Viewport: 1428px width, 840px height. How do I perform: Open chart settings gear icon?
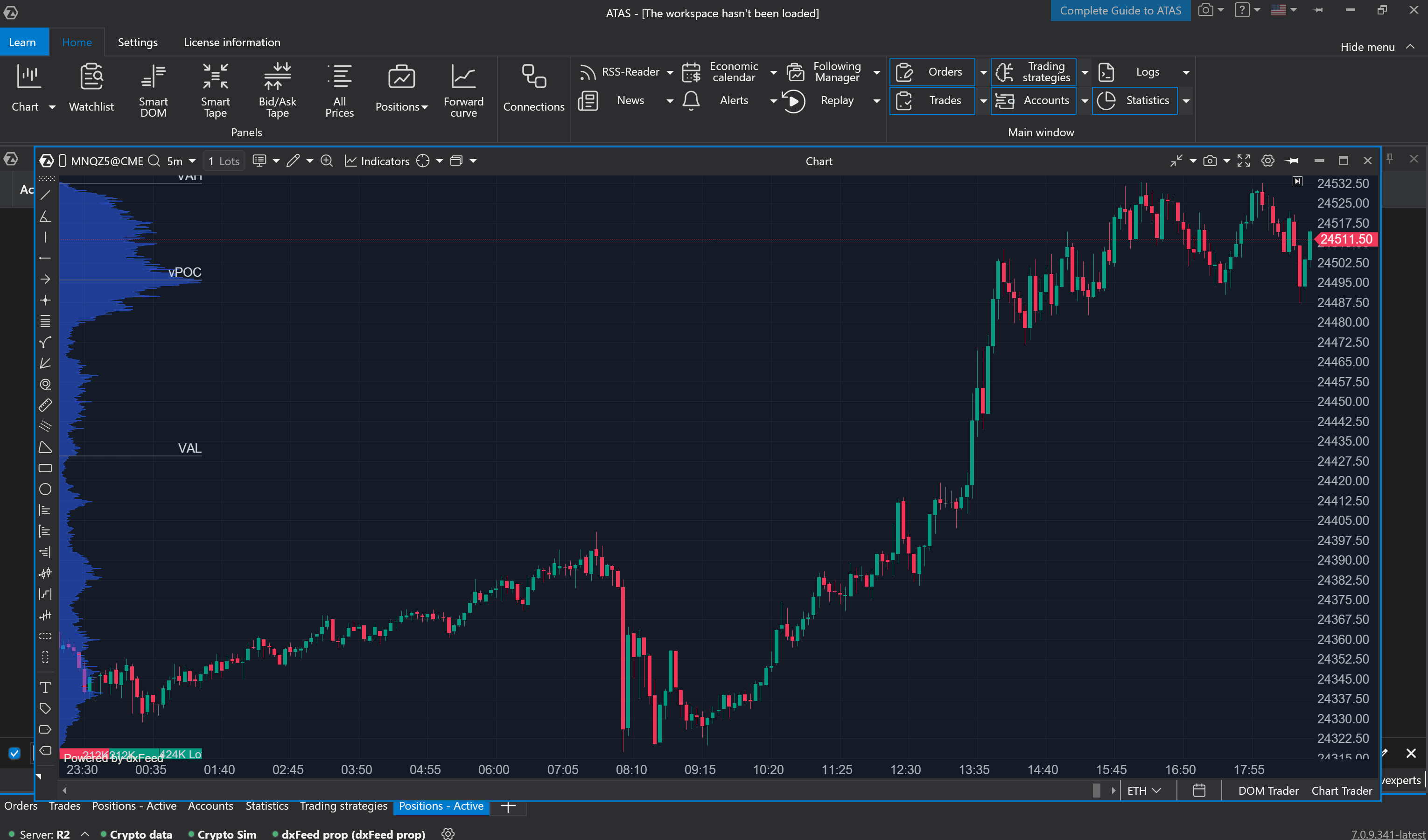pos(1267,161)
